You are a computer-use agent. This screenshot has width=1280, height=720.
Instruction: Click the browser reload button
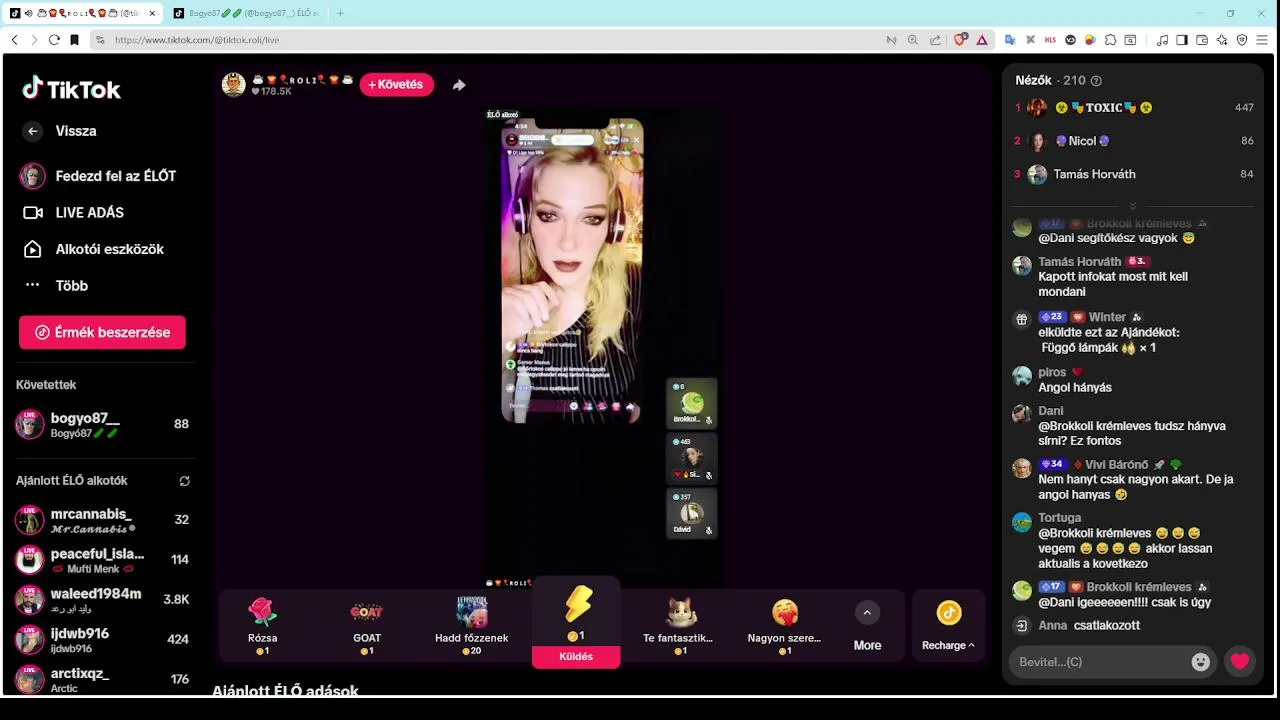click(x=54, y=40)
